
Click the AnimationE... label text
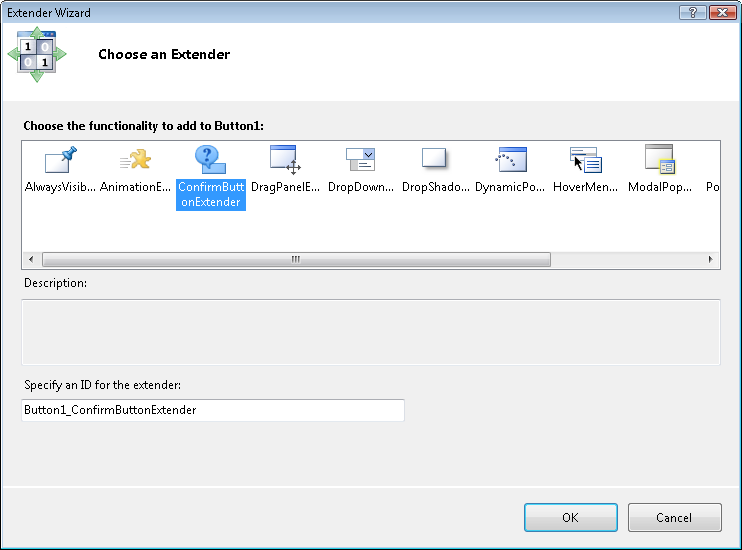coord(135,187)
